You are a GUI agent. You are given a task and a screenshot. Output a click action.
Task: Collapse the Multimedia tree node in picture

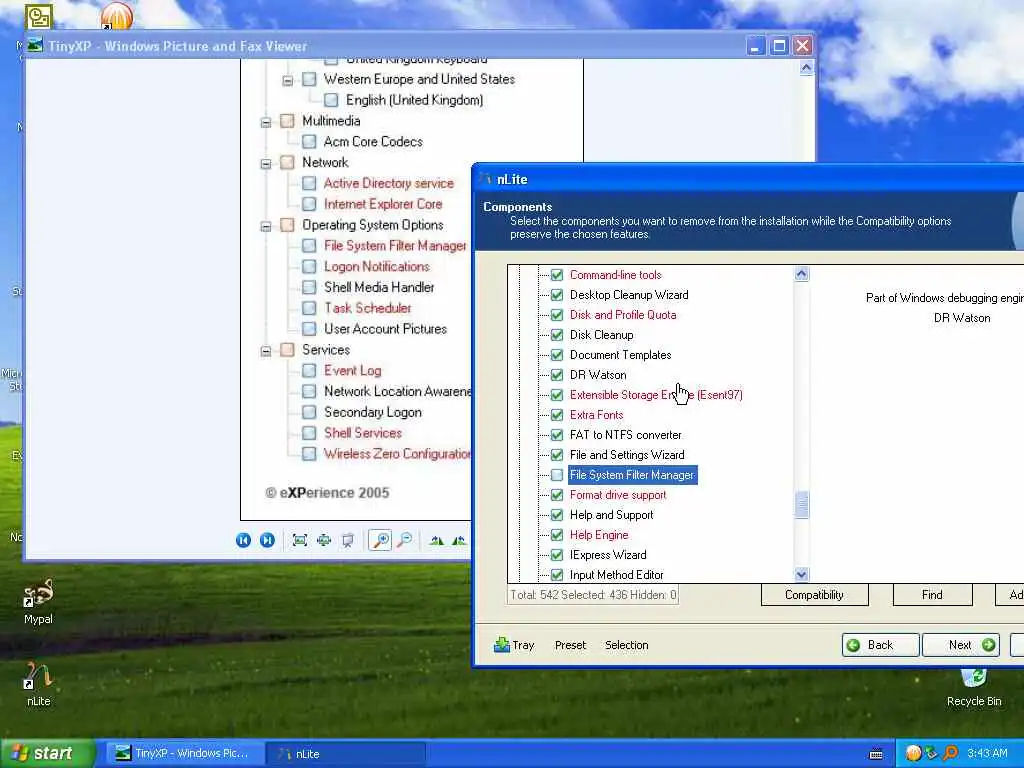pos(266,122)
